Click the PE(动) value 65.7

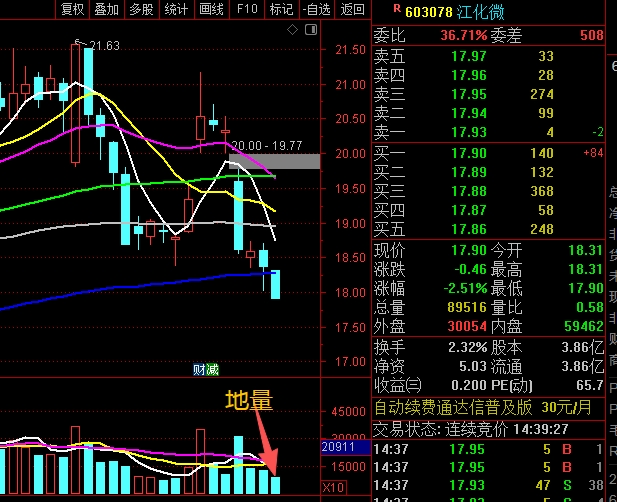[x=589, y=385]
